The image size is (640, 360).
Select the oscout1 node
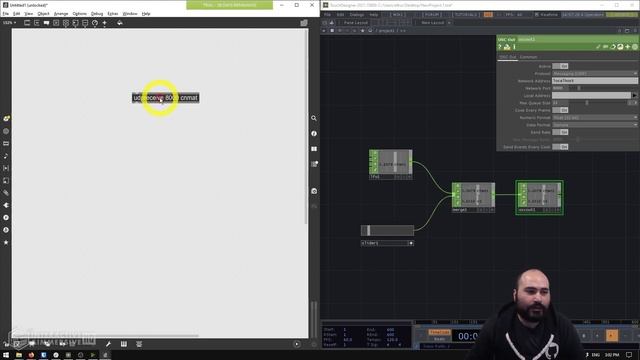(x=540, y=198)
